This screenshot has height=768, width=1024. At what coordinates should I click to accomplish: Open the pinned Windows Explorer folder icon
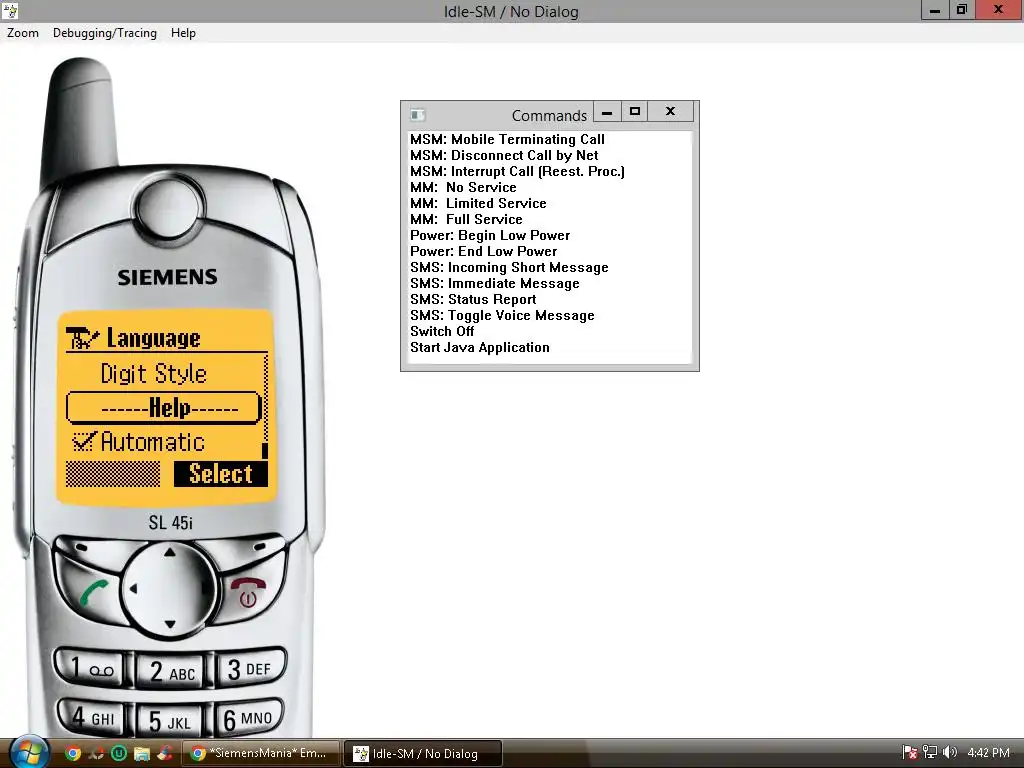click(142, 753)
